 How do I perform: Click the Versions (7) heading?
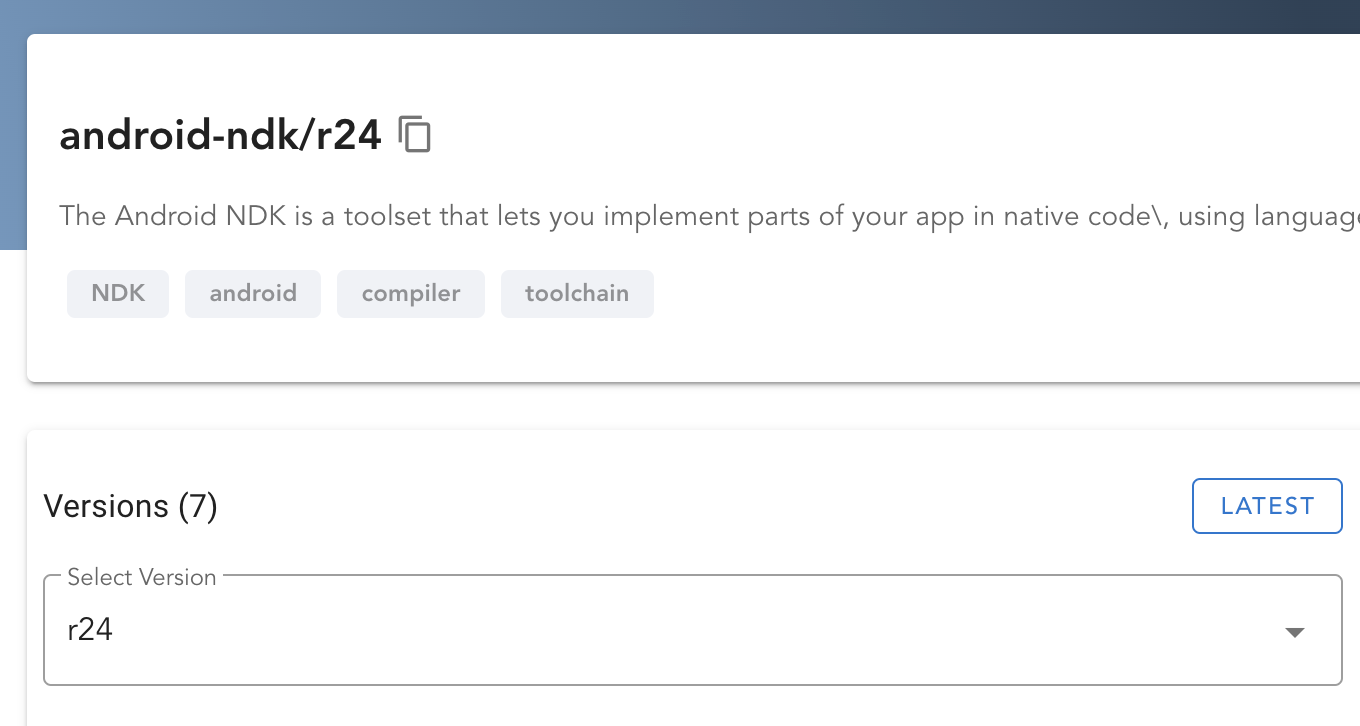128,506
